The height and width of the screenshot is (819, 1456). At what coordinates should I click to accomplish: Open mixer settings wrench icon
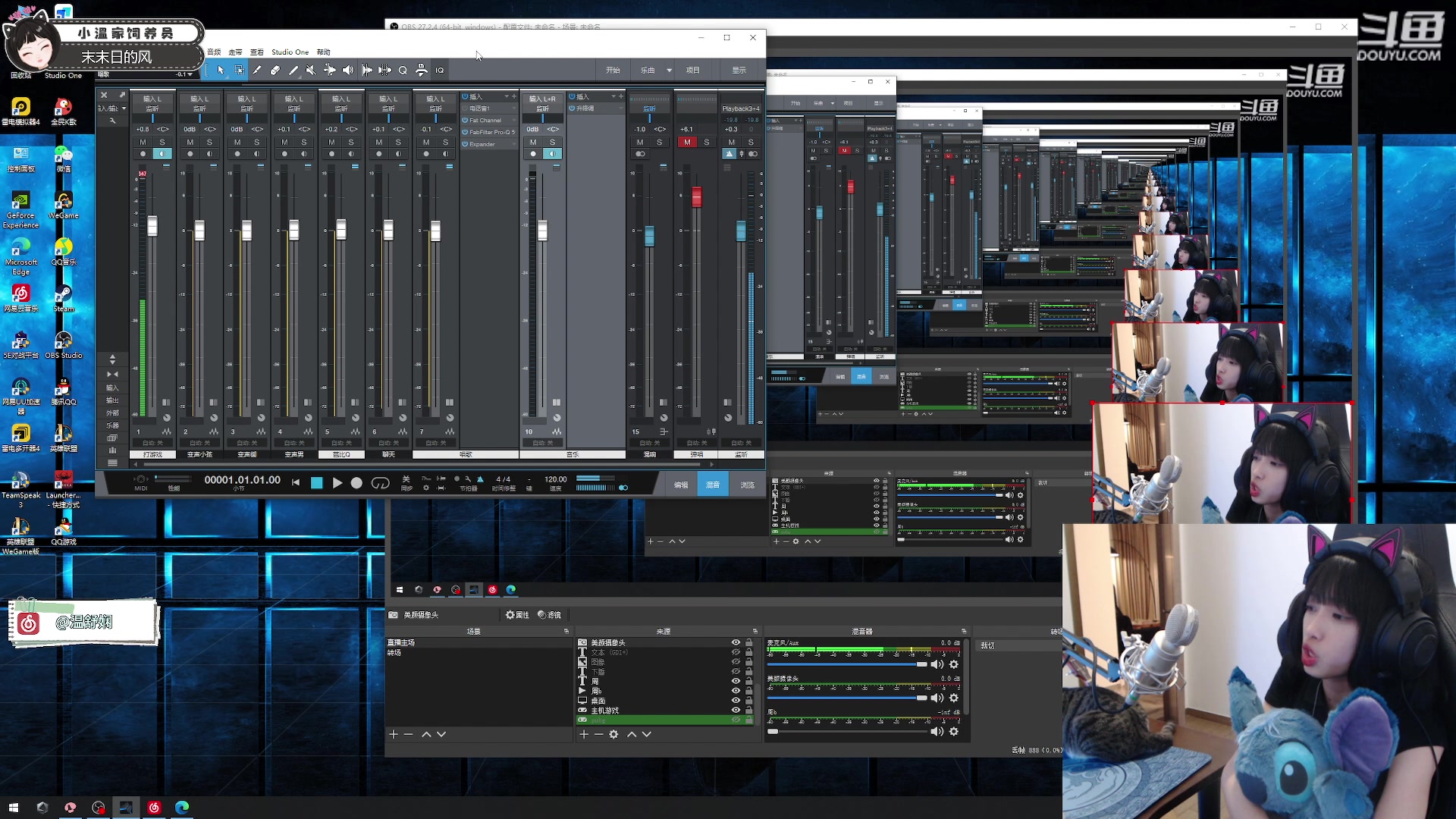[112, 121]
